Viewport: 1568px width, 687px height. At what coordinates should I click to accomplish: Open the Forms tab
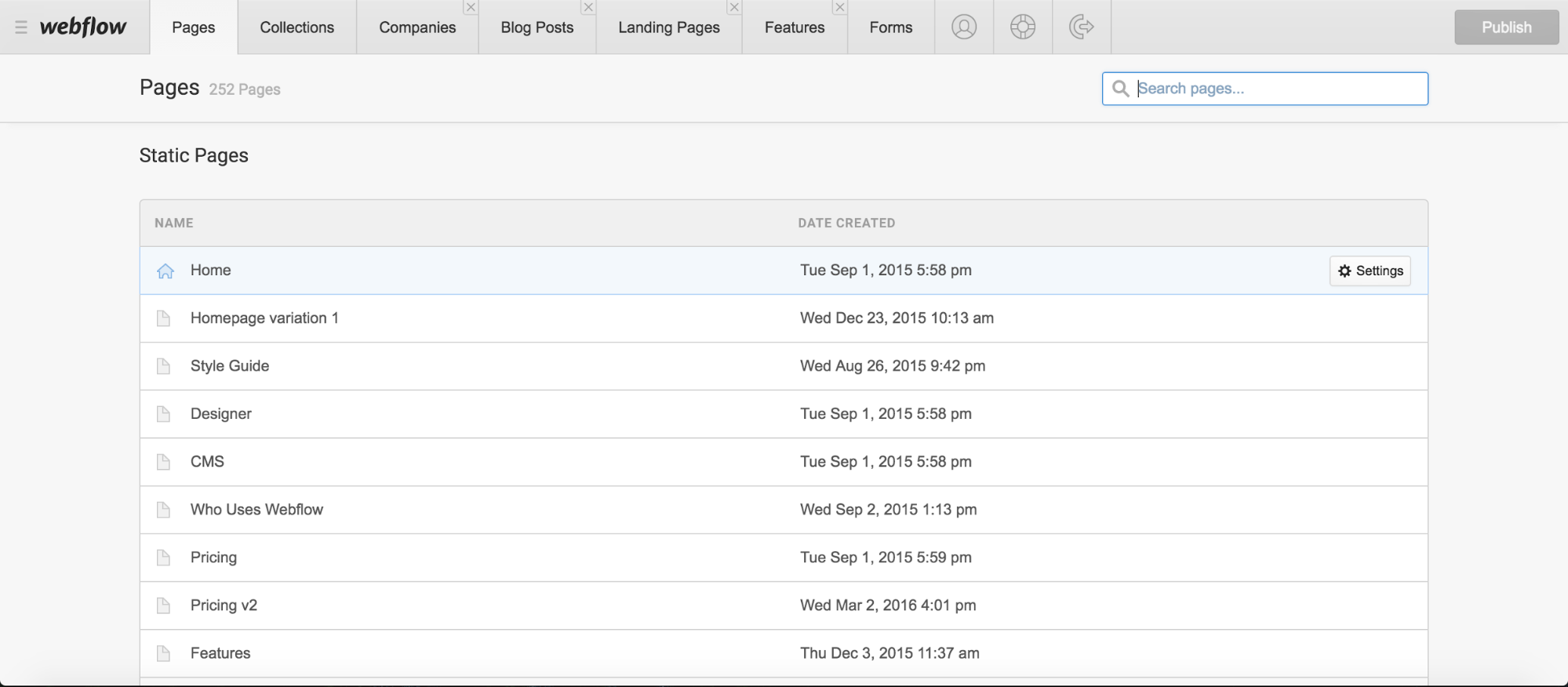(x=890, y=27)
